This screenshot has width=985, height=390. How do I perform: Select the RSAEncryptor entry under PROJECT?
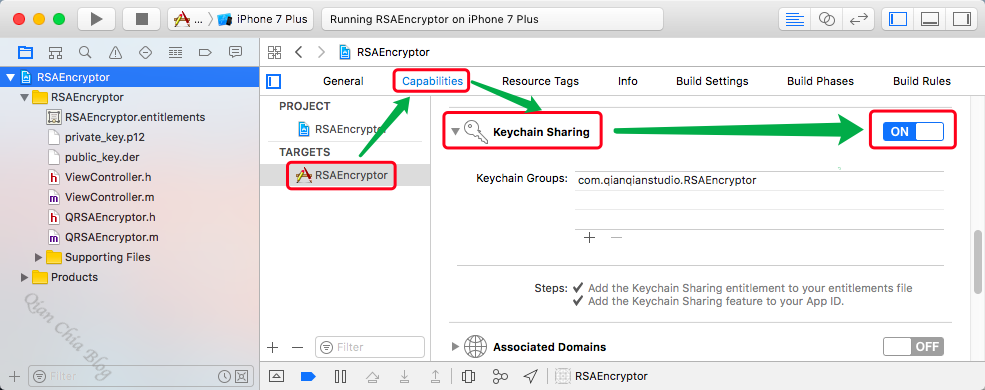[344, 129]
